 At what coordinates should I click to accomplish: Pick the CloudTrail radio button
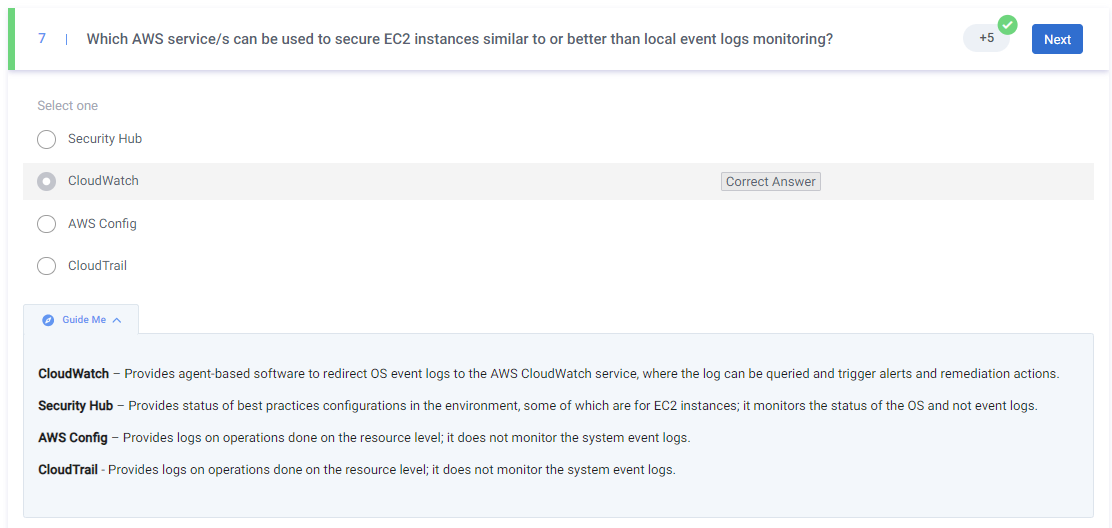click(x=46, y=266)
